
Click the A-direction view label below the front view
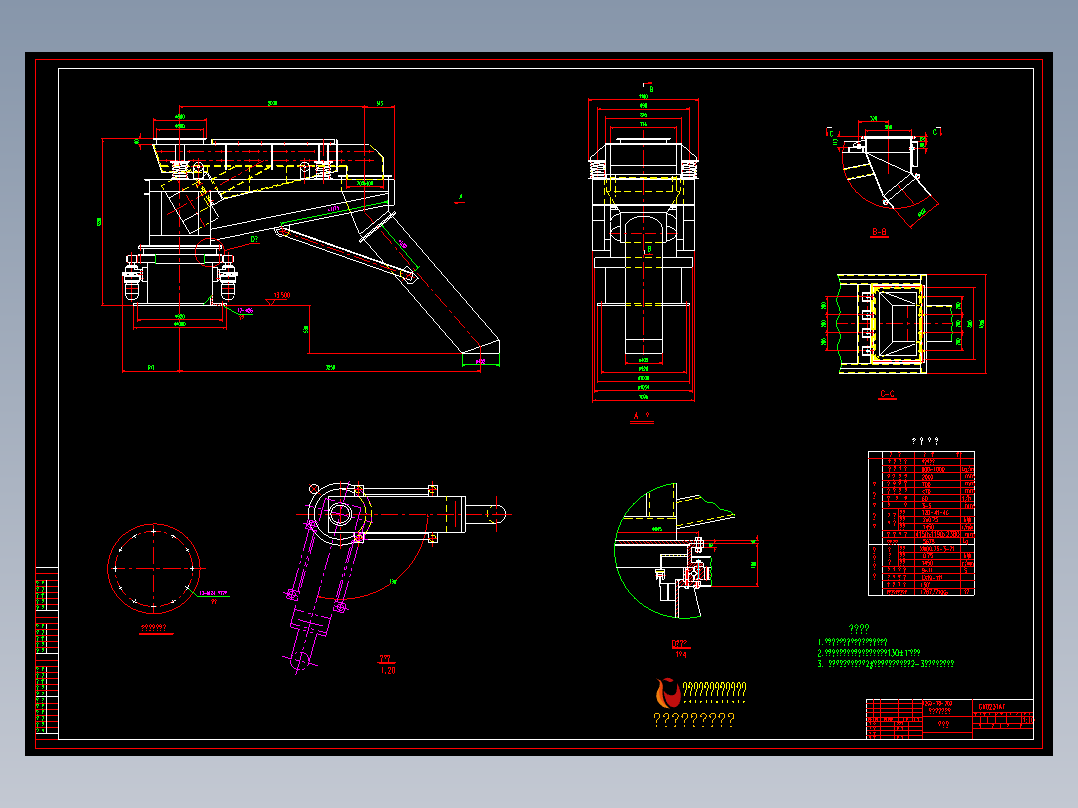[x=641, y=416]
